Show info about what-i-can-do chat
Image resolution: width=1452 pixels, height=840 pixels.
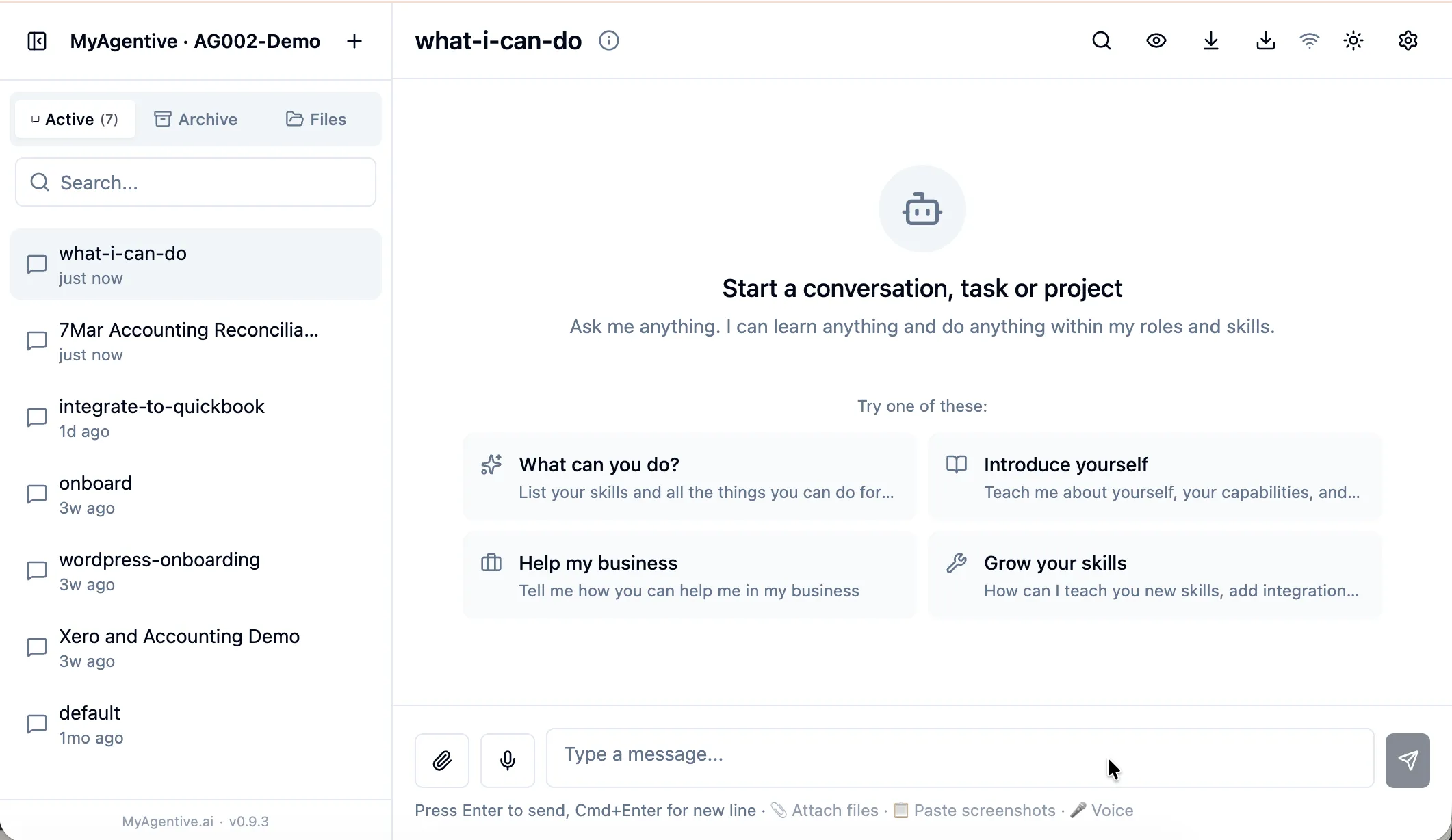point(609,40)
